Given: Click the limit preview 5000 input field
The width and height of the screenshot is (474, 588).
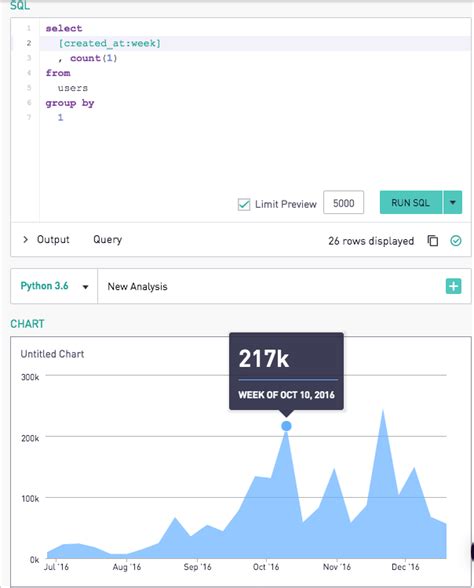Looking at the screenshot, I should pyautogui.click(x=344, y=202).
